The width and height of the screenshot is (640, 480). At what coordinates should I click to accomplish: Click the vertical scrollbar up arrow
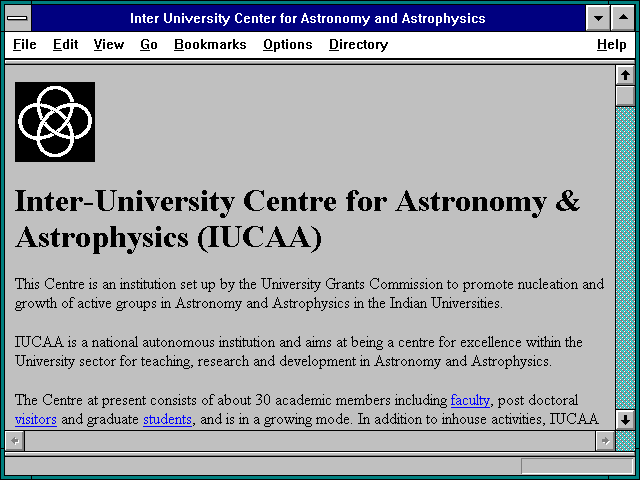click(625, 76)
